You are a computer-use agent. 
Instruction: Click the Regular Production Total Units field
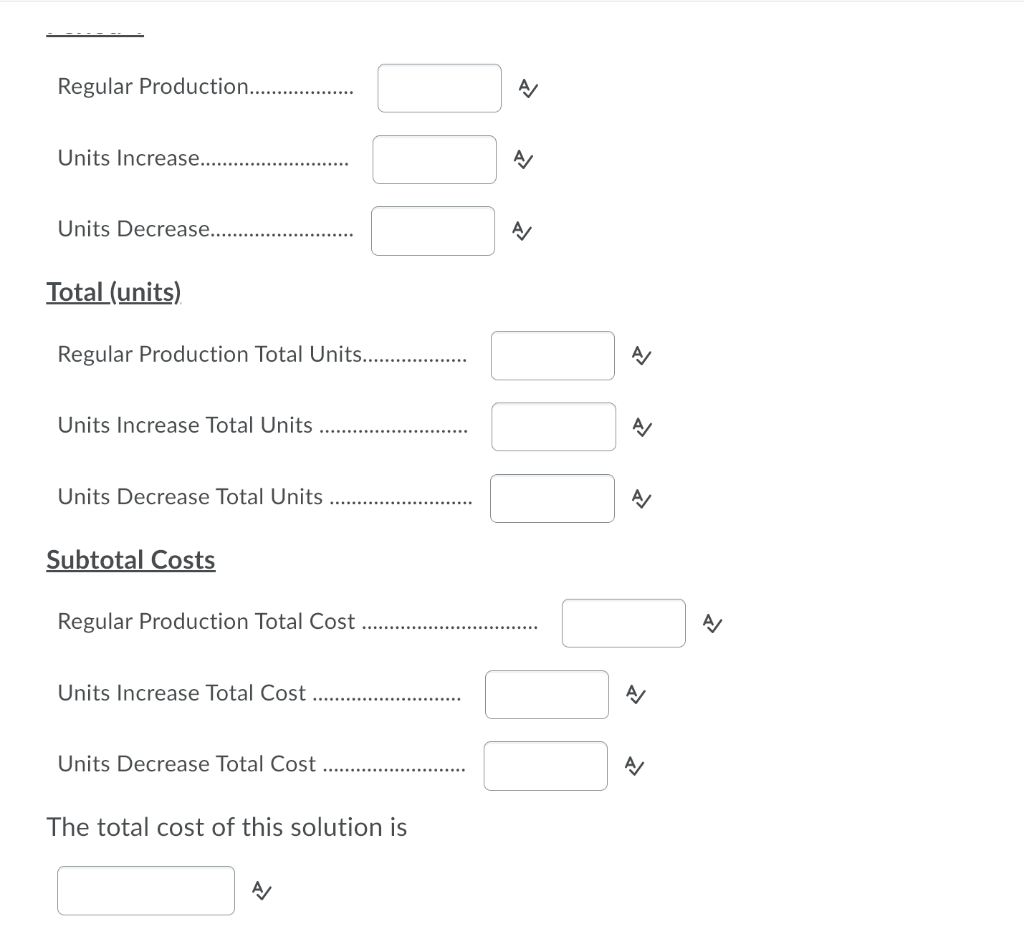point(552,356)
